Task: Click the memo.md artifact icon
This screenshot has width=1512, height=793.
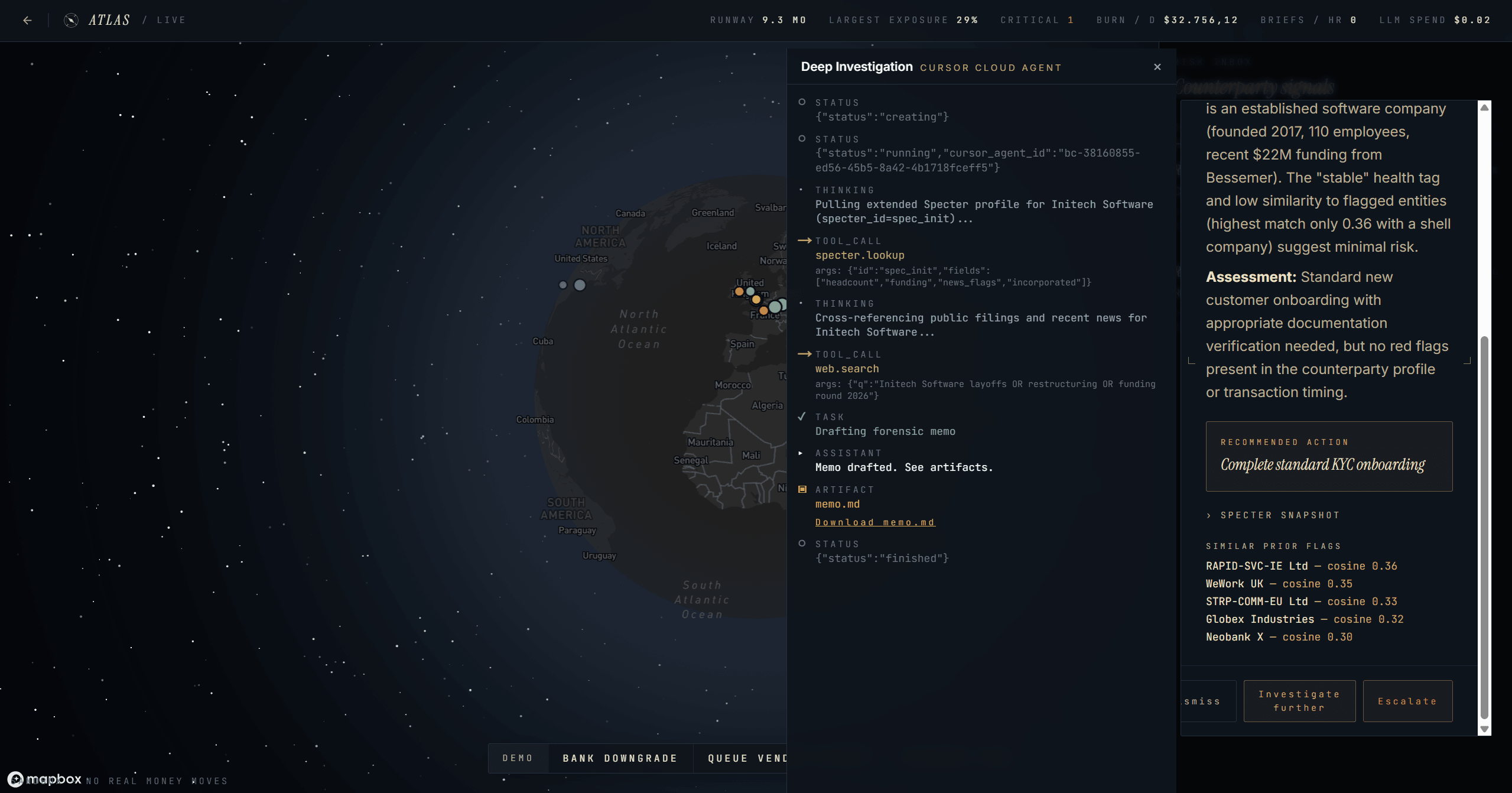Action: coord(802,489)
